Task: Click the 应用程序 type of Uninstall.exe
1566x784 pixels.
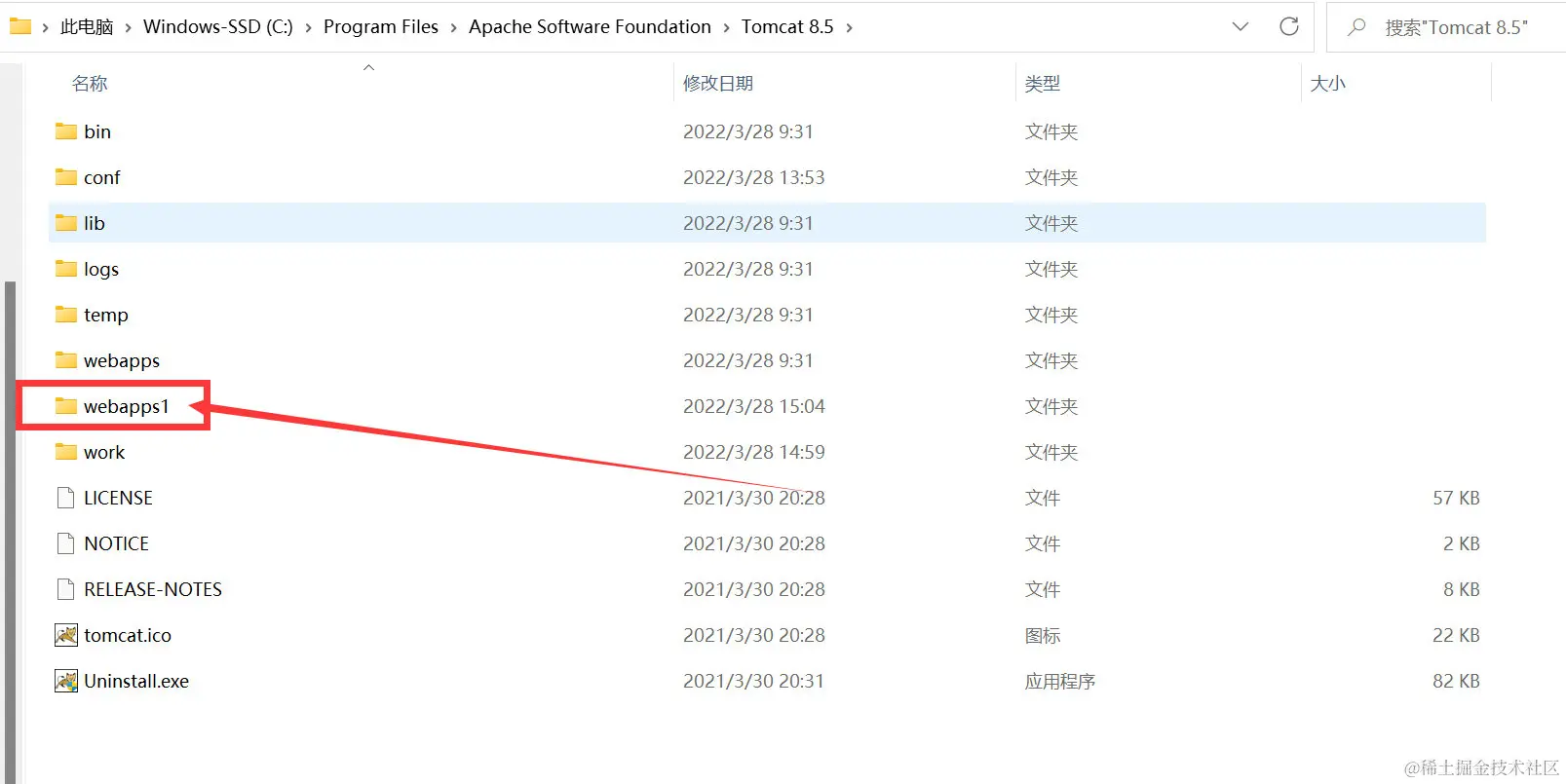Action: click(1060, 681)
